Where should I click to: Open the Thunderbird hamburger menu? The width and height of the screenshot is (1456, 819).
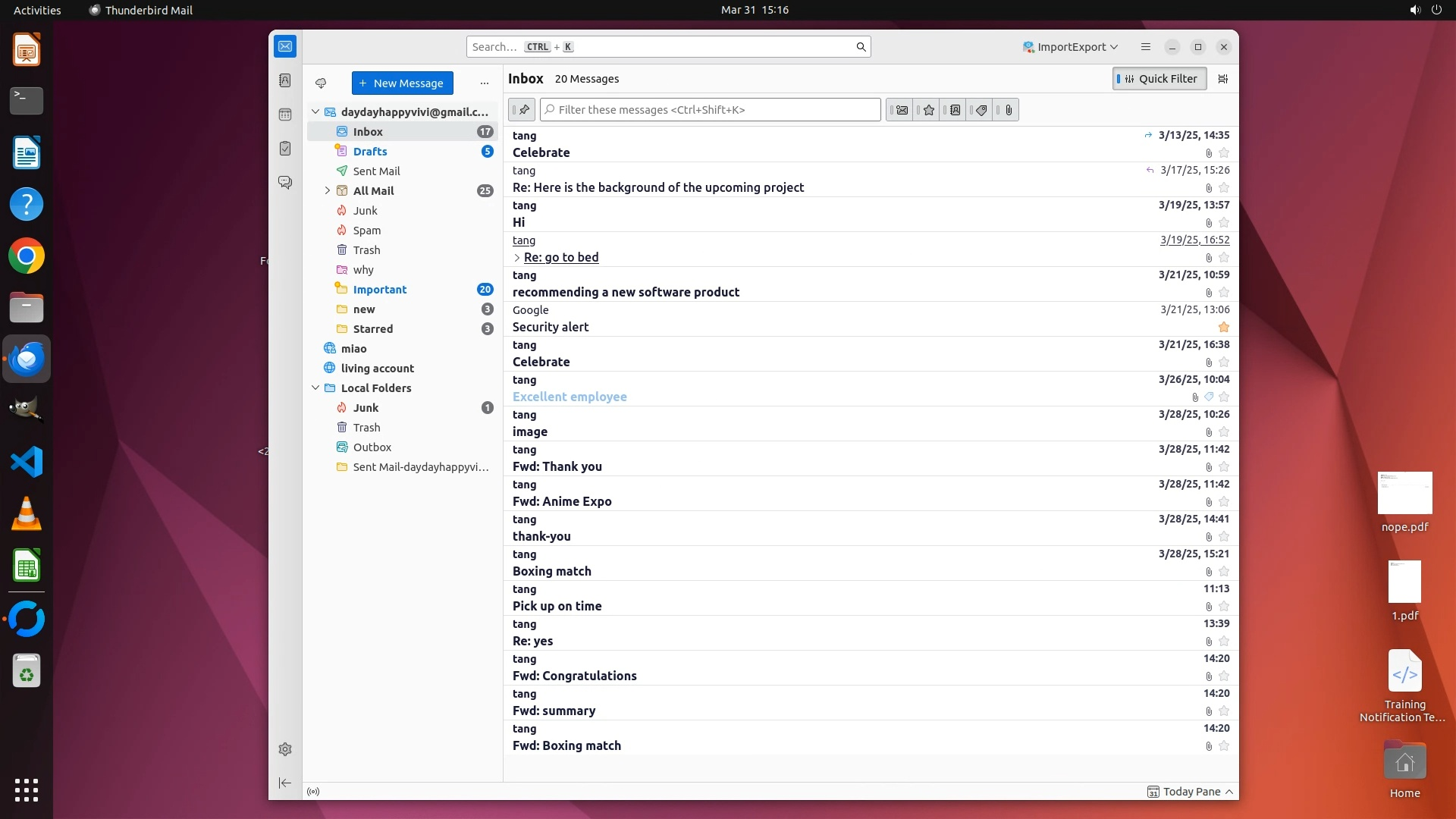tap(1145, 47)
